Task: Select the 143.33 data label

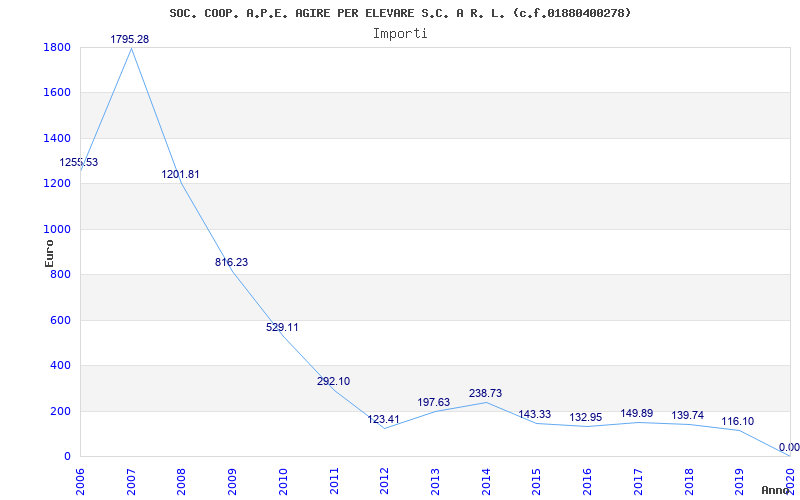Action: coord(535,414)
